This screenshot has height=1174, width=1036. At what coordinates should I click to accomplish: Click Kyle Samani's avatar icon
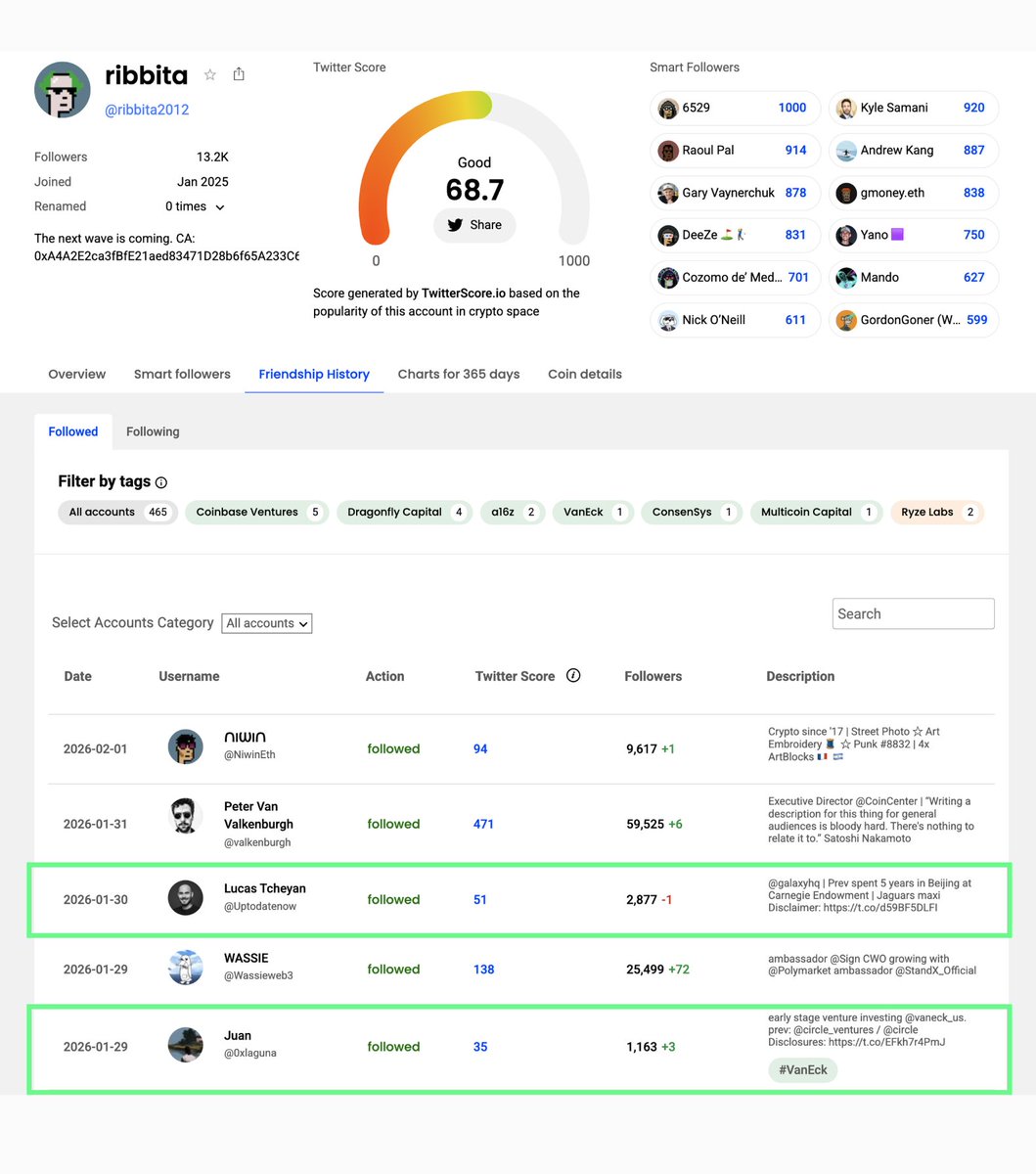[x=847, y=109]
